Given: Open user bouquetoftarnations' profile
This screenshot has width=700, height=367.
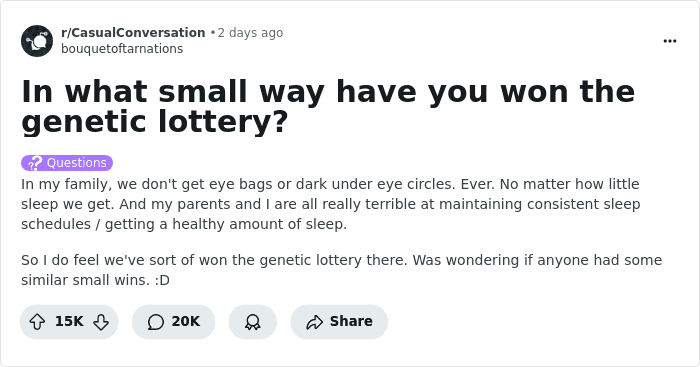Looking at the screenshot, I should tap(122, 49).
